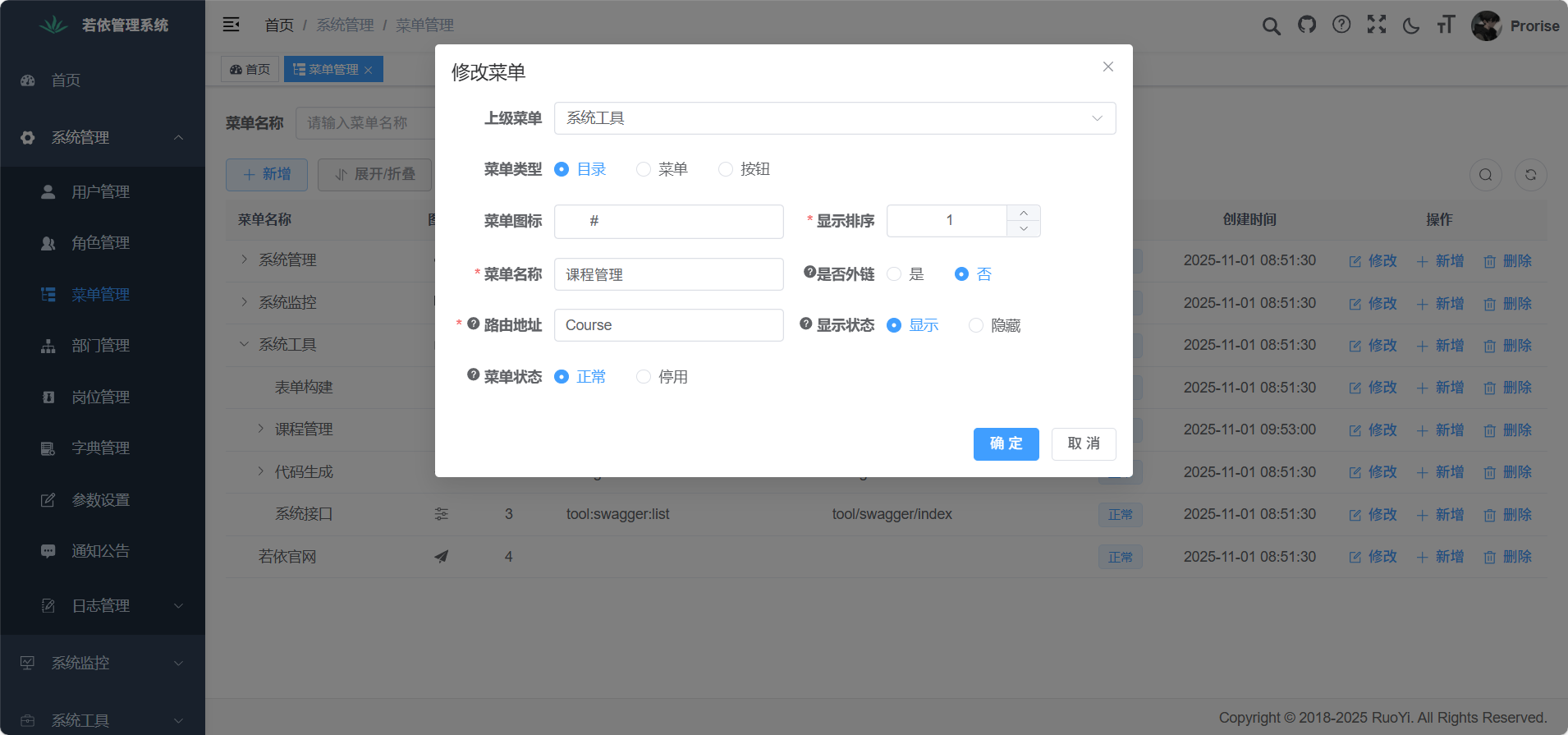Click the 路由地址 input field
This screenshot has width=1568, height=735.
coord(668,325)
